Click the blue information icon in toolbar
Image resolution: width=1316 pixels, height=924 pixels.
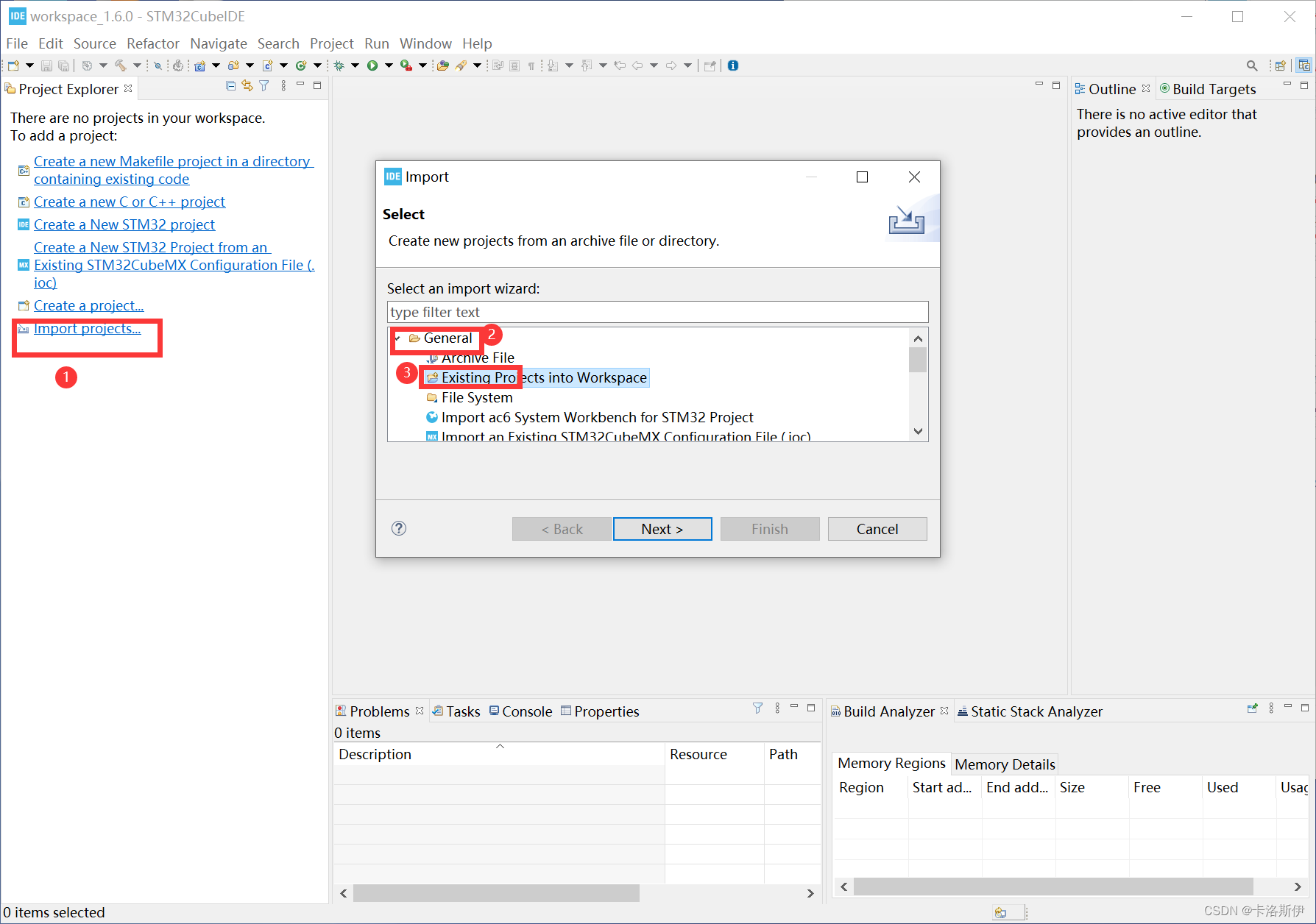733,65
